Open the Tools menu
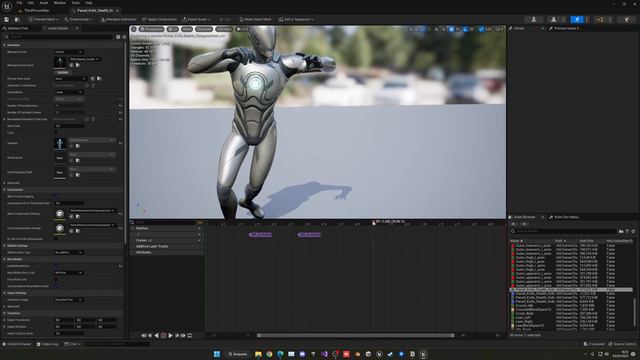640x360 pixels. coord(76,3)
